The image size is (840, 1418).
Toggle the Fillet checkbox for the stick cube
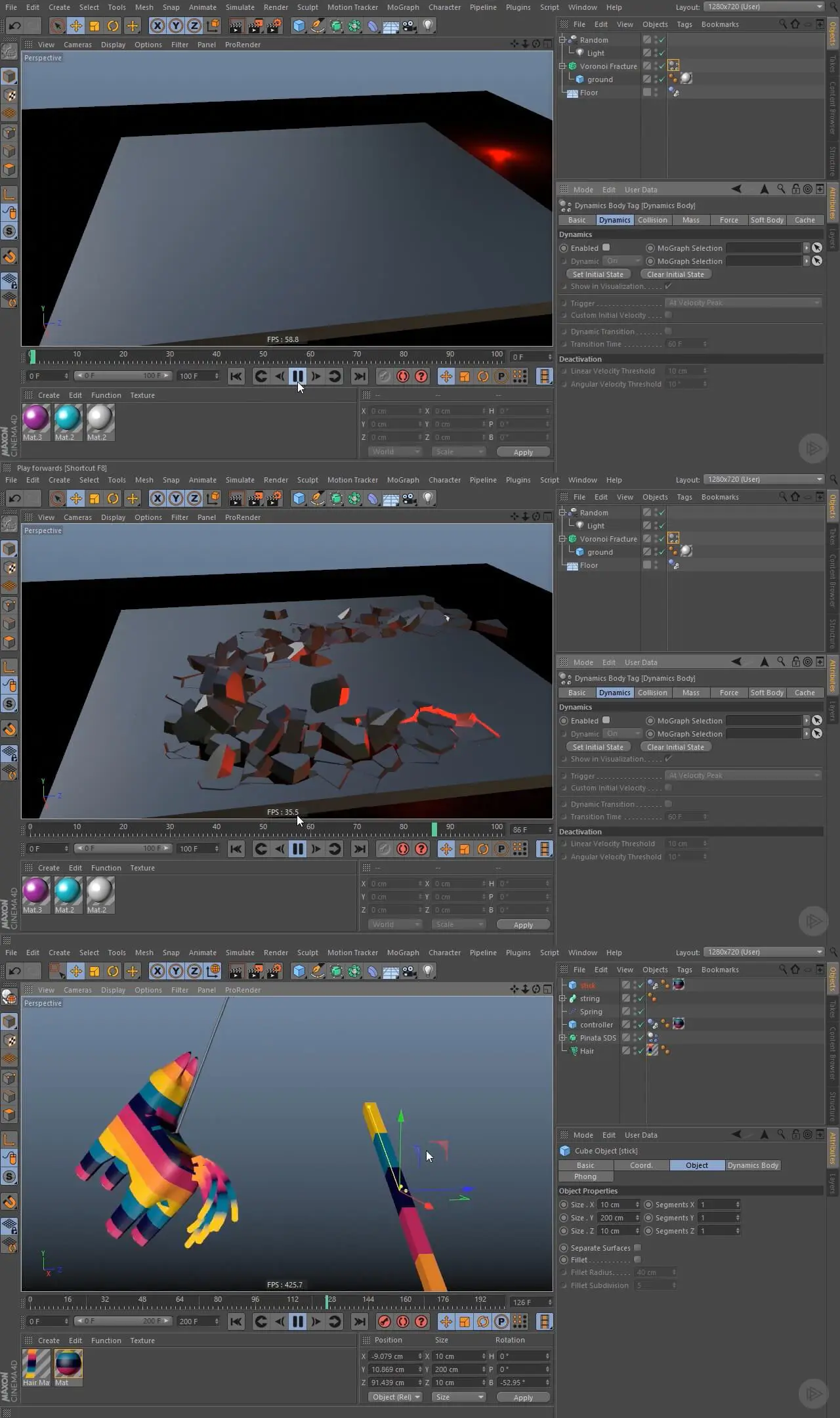click(x=637, y=1260)
